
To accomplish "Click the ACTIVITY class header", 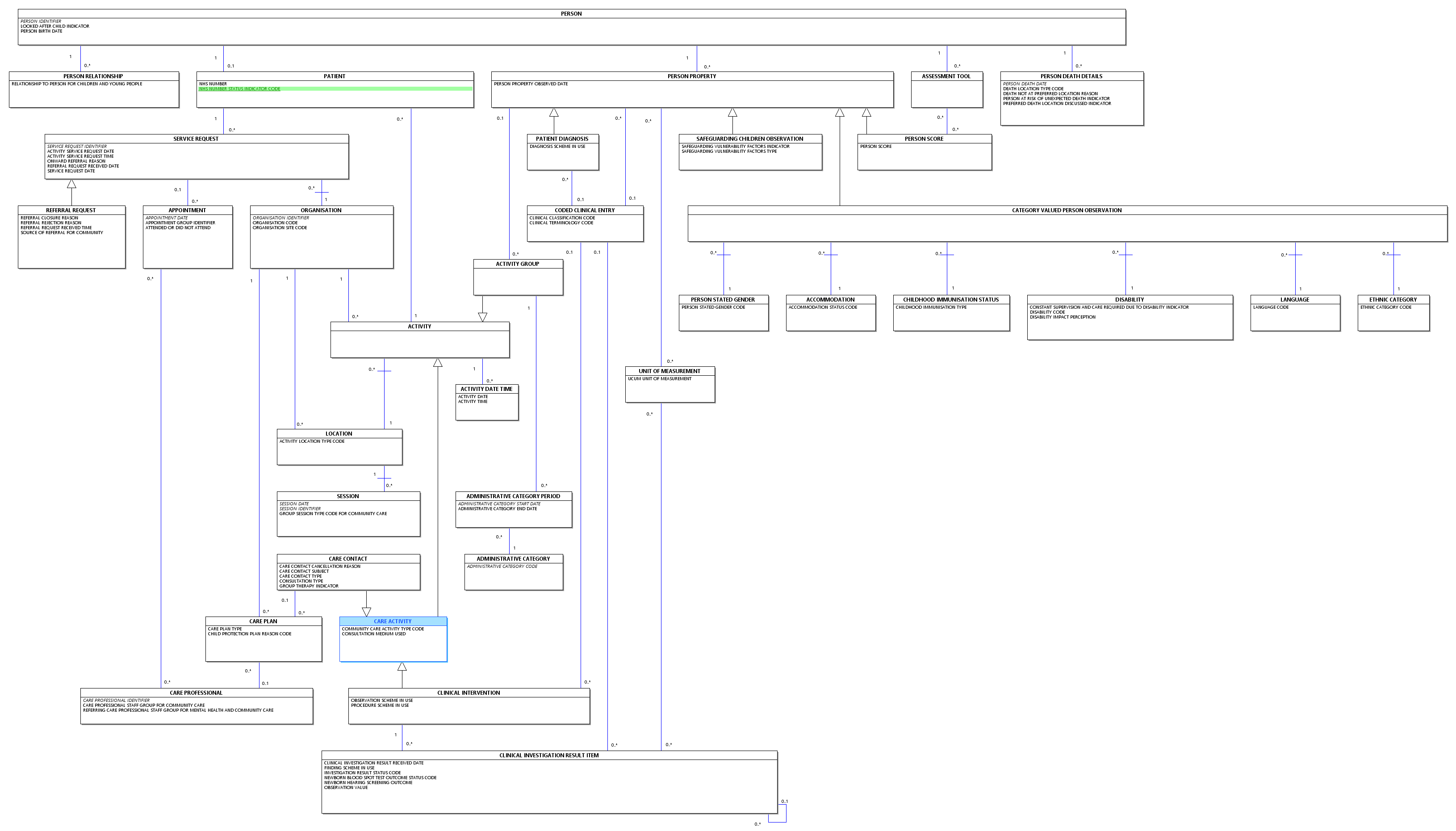I will click(x=419, y=327).
